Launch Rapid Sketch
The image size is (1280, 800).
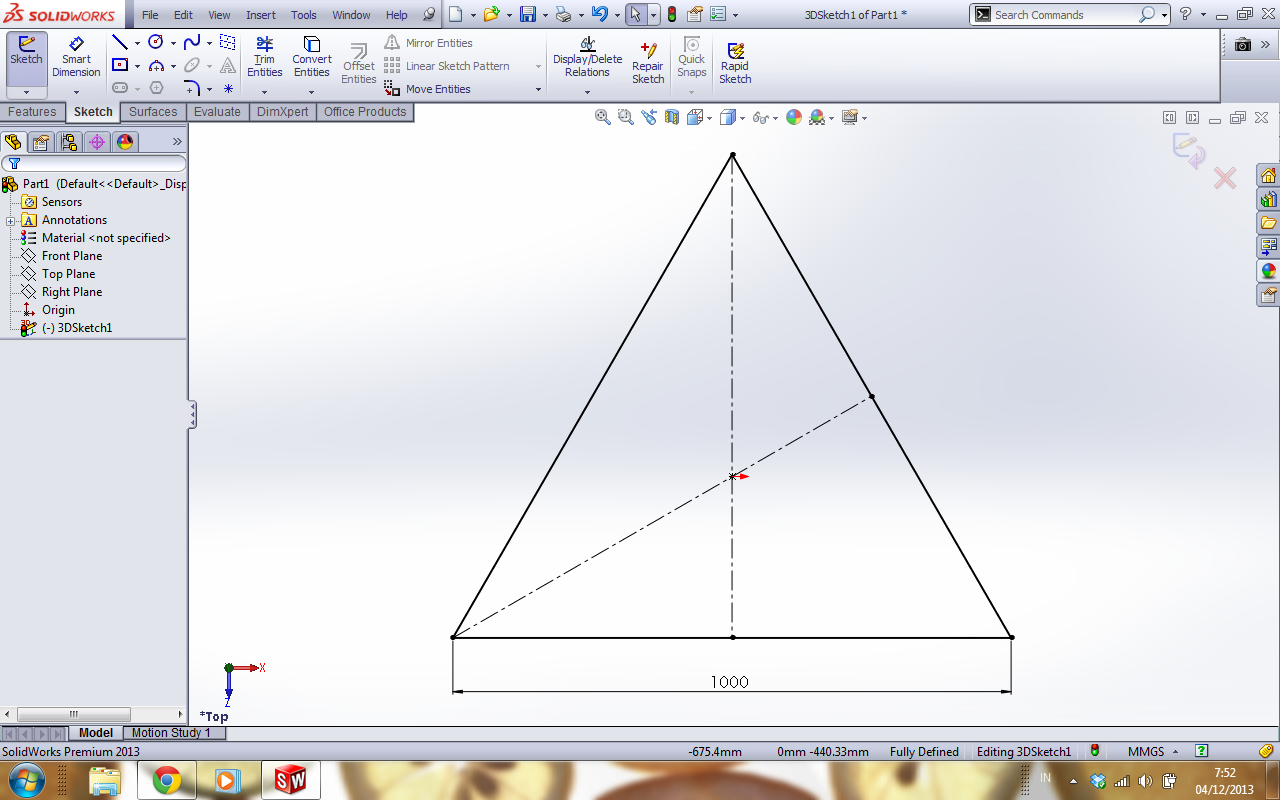[735, 62]
